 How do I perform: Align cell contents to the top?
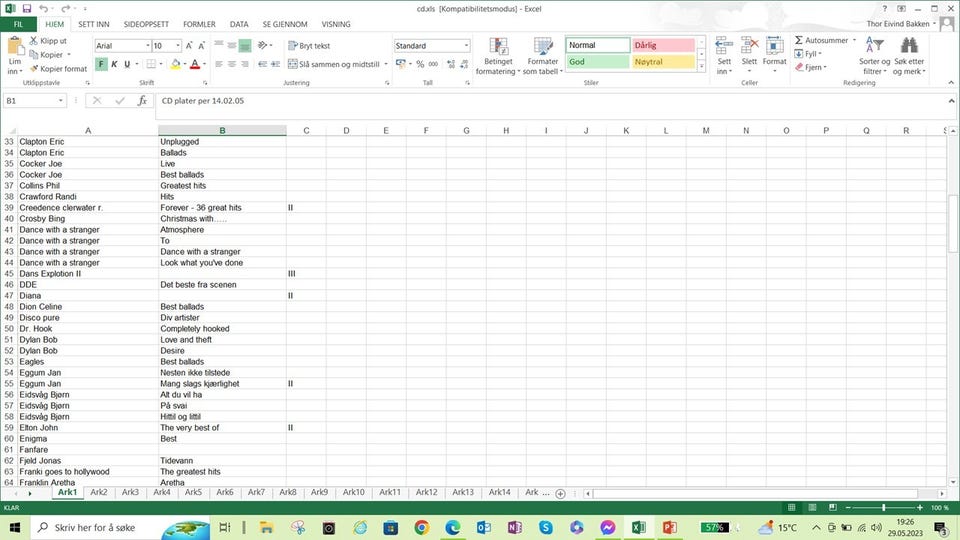click(x=219, y=45)
